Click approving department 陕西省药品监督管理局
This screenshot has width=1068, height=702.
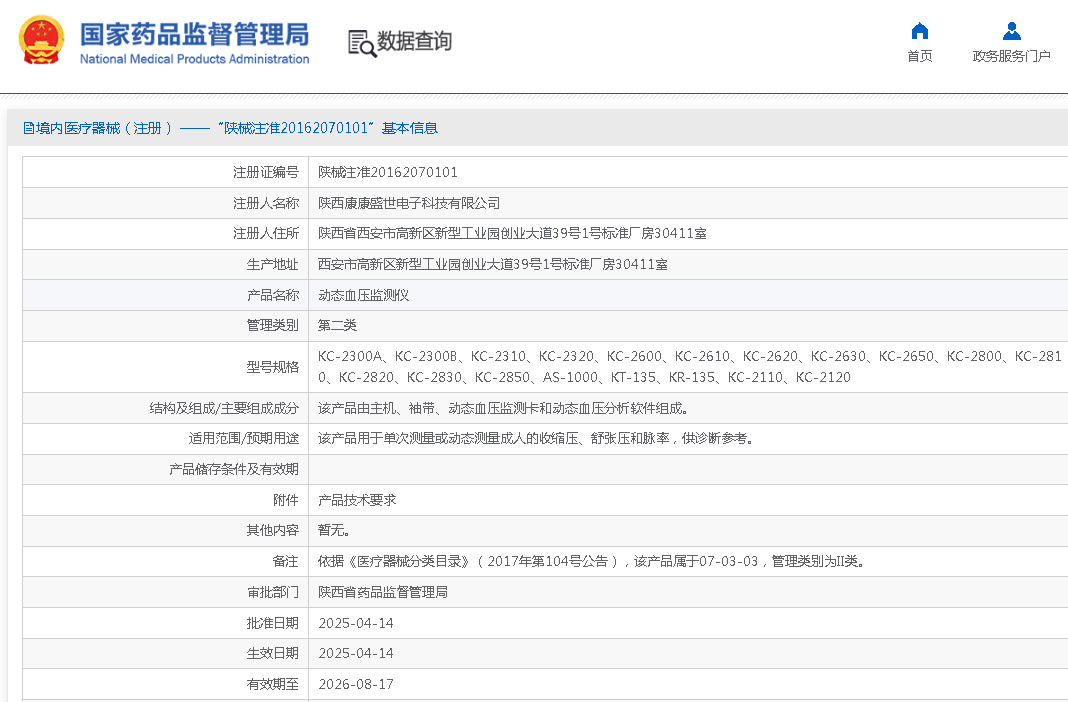click(383, 592)
